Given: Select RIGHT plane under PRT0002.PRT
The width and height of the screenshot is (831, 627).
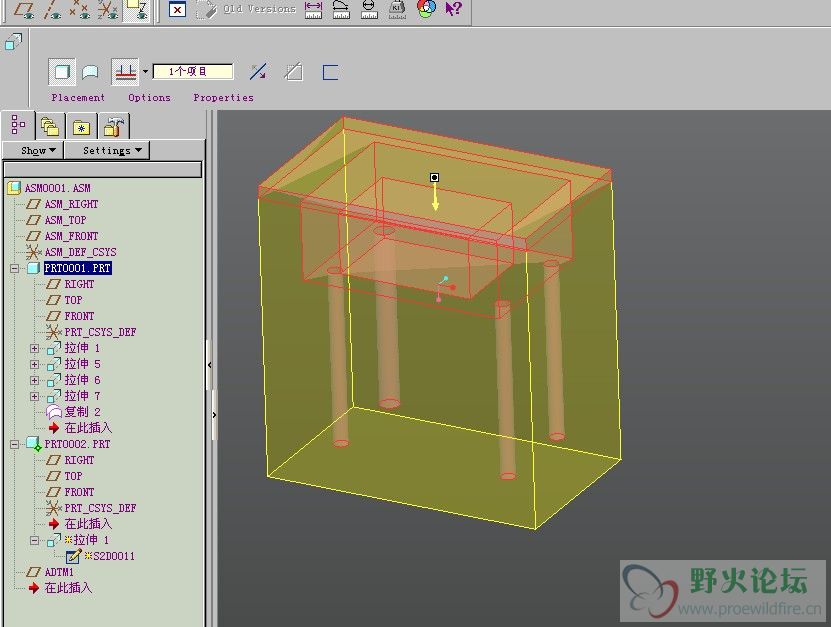Looking at the screenshot, I should click(79, 460).
